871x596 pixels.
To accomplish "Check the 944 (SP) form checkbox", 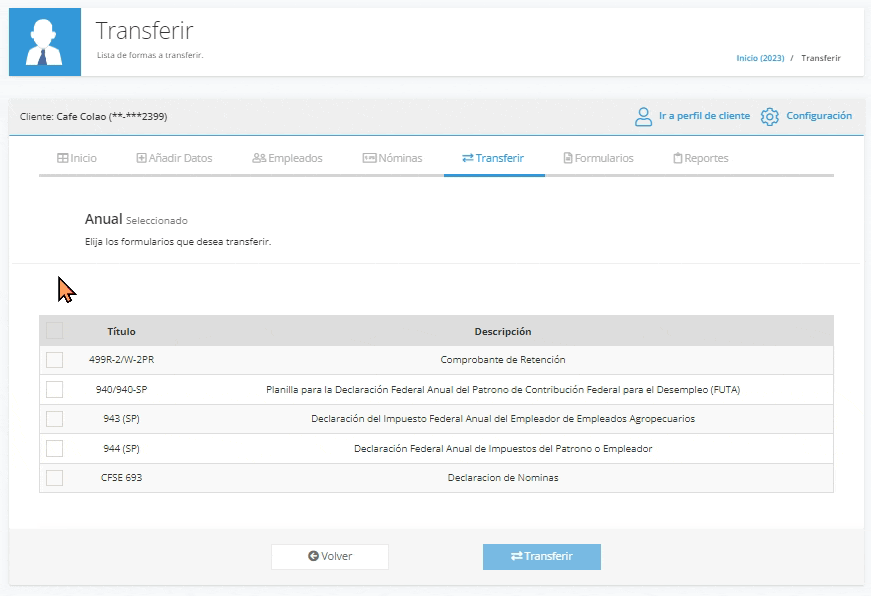I will tap(54, 448).
